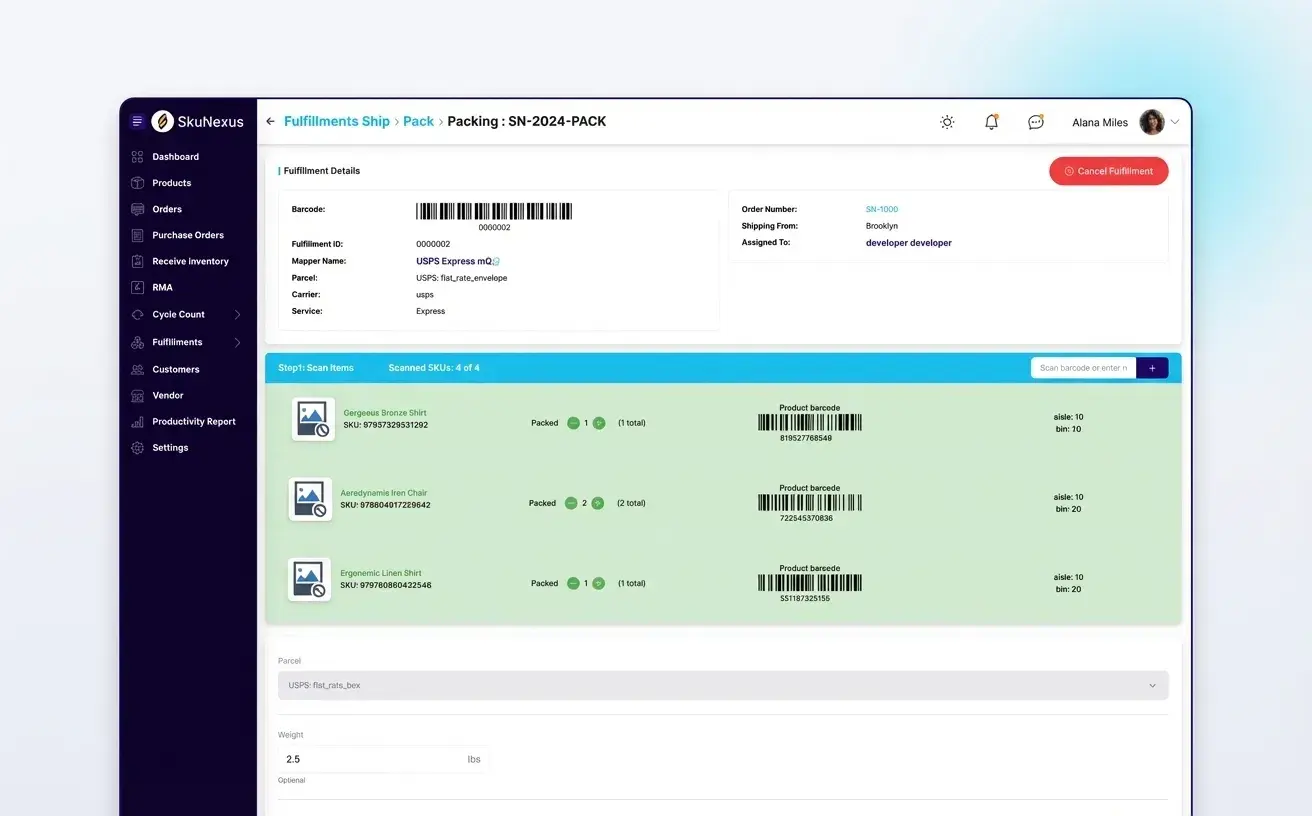Click the hamburger menu icon beside SkuNexus logo
Screen dimensions: 1312x816
click(x=138, y=122)
